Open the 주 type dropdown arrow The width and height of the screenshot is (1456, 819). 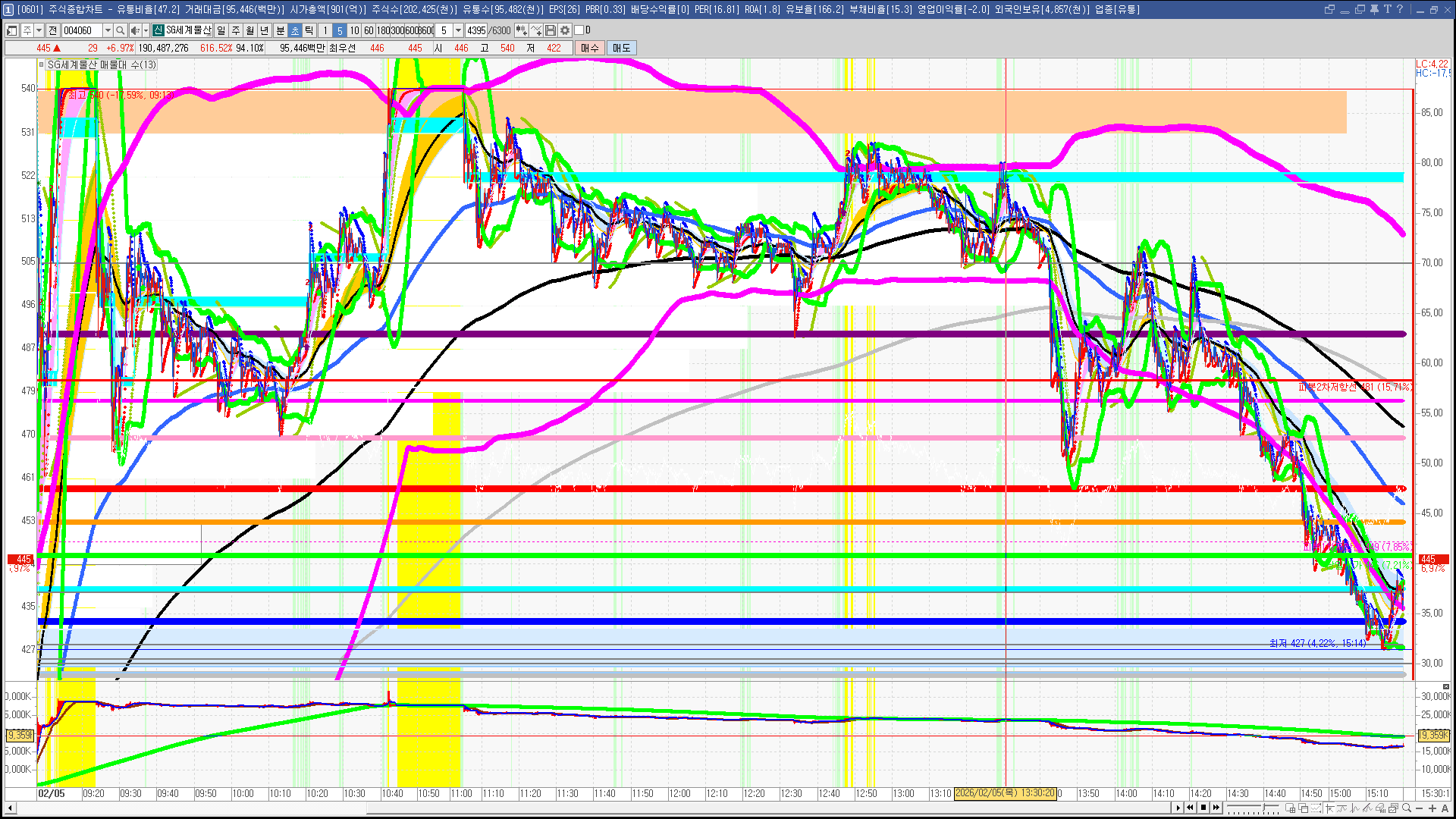[39, 30]
